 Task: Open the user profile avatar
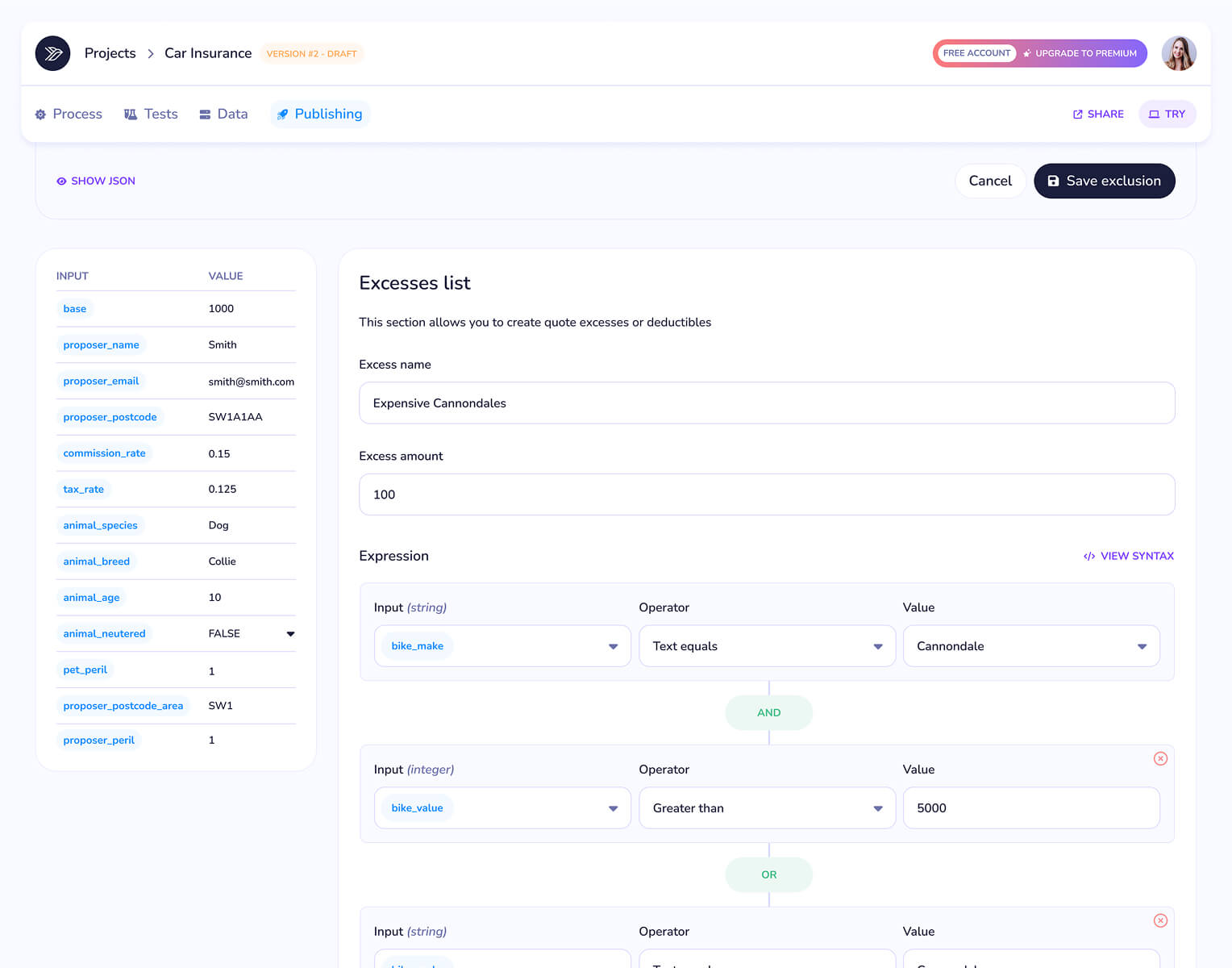pos(1178,53)
